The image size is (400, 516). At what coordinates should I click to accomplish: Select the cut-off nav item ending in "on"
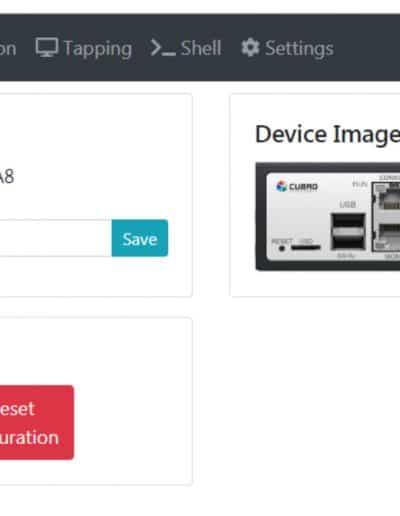click(8, 49)
